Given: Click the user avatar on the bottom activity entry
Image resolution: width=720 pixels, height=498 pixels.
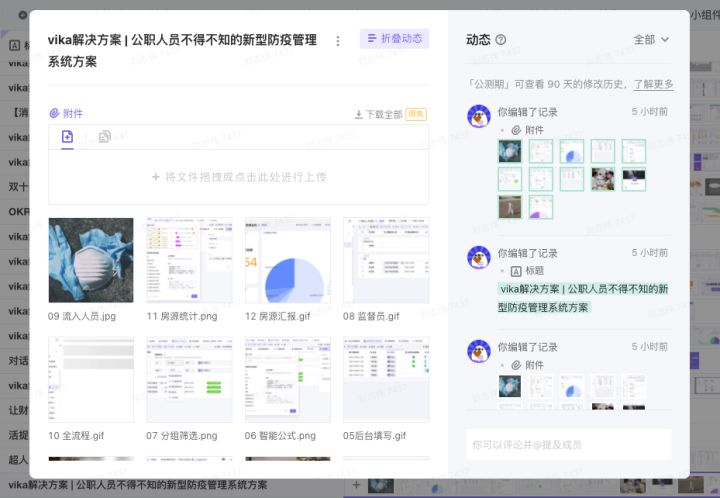Looking at the screenshot, I should pos(479,351).
